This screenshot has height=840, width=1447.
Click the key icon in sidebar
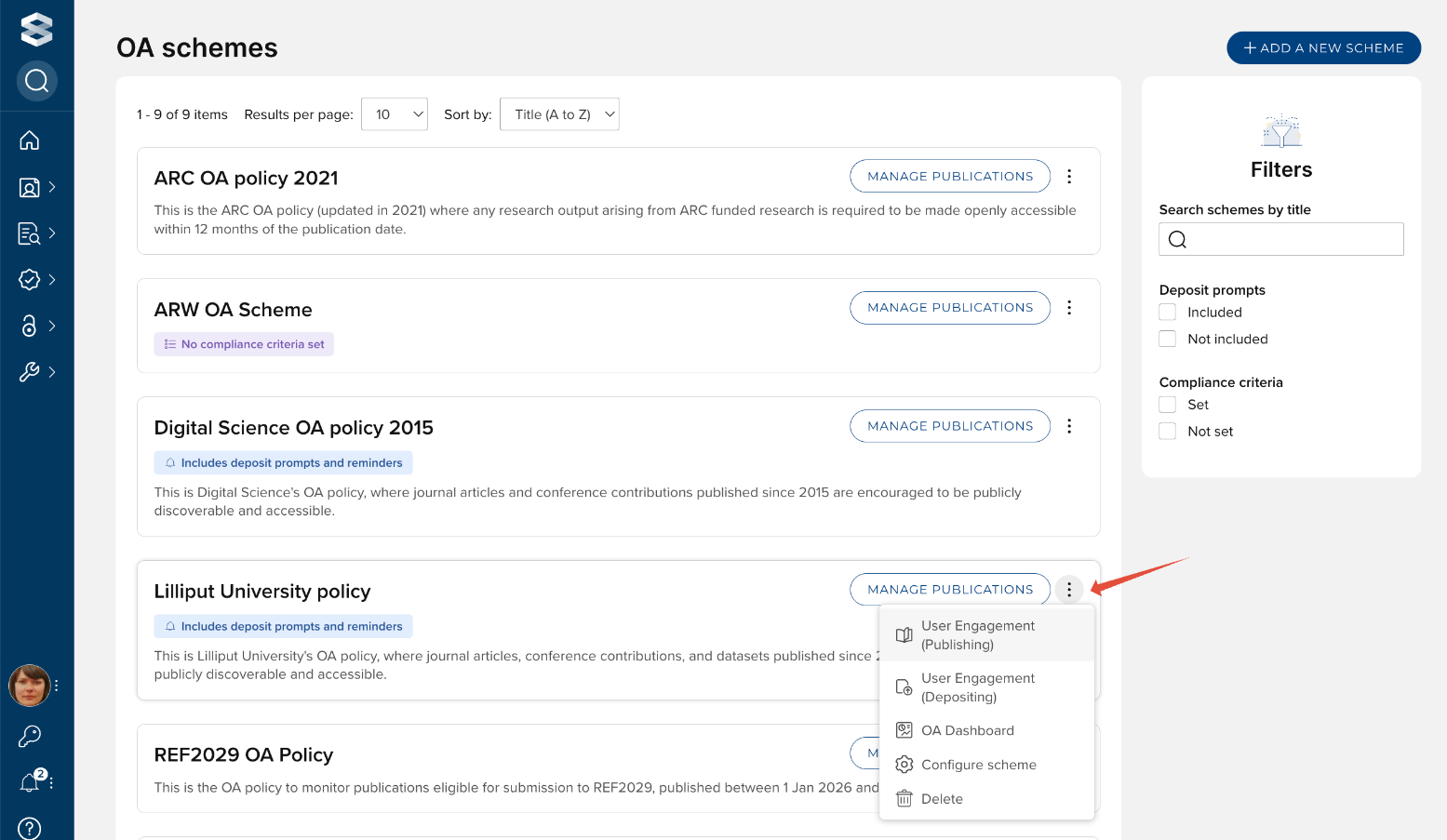(30, 737)
